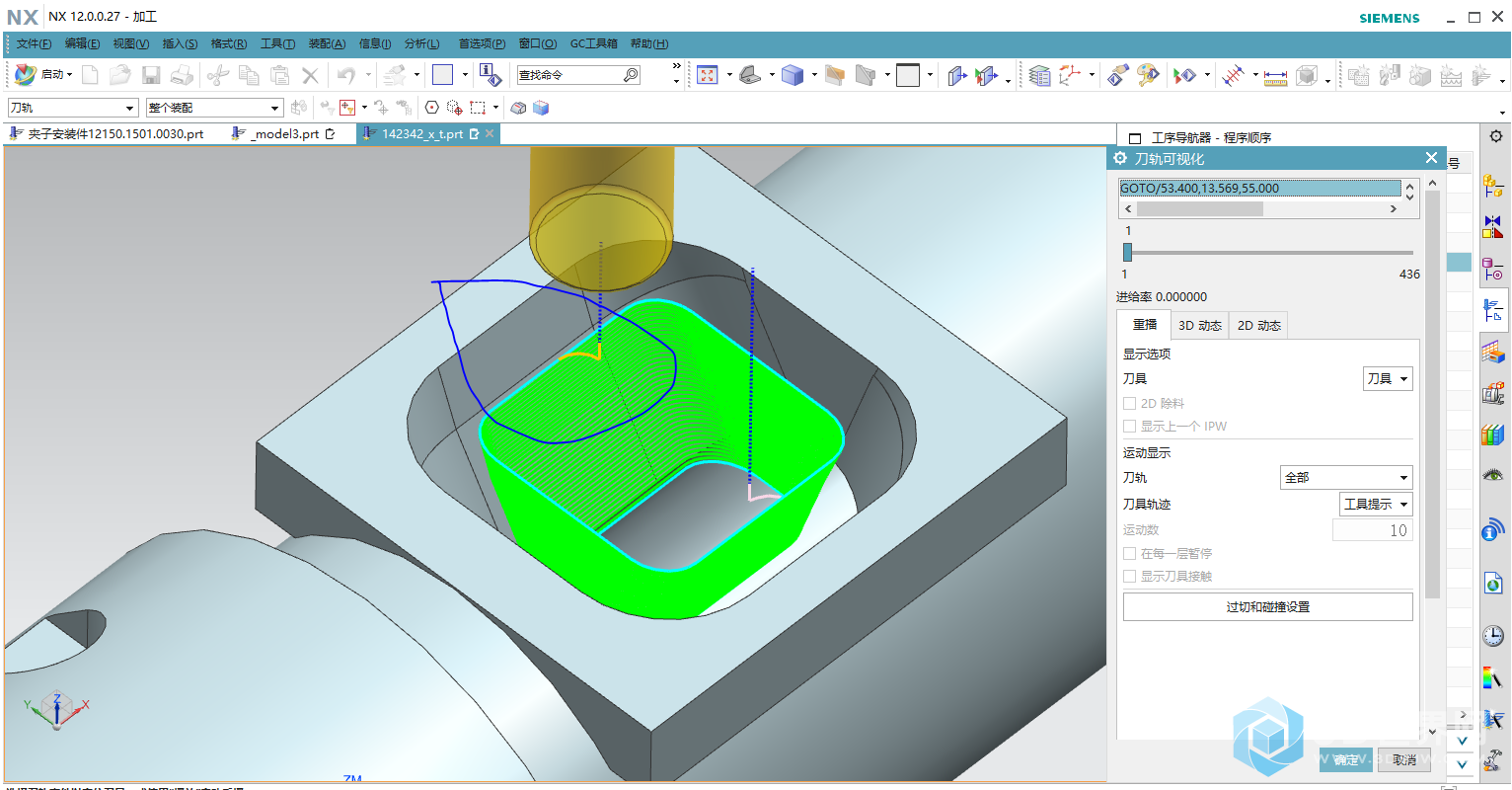Open the 帮助(H) menu
The width and height of the screenshot is (1512, 790).
click(649, 43)
